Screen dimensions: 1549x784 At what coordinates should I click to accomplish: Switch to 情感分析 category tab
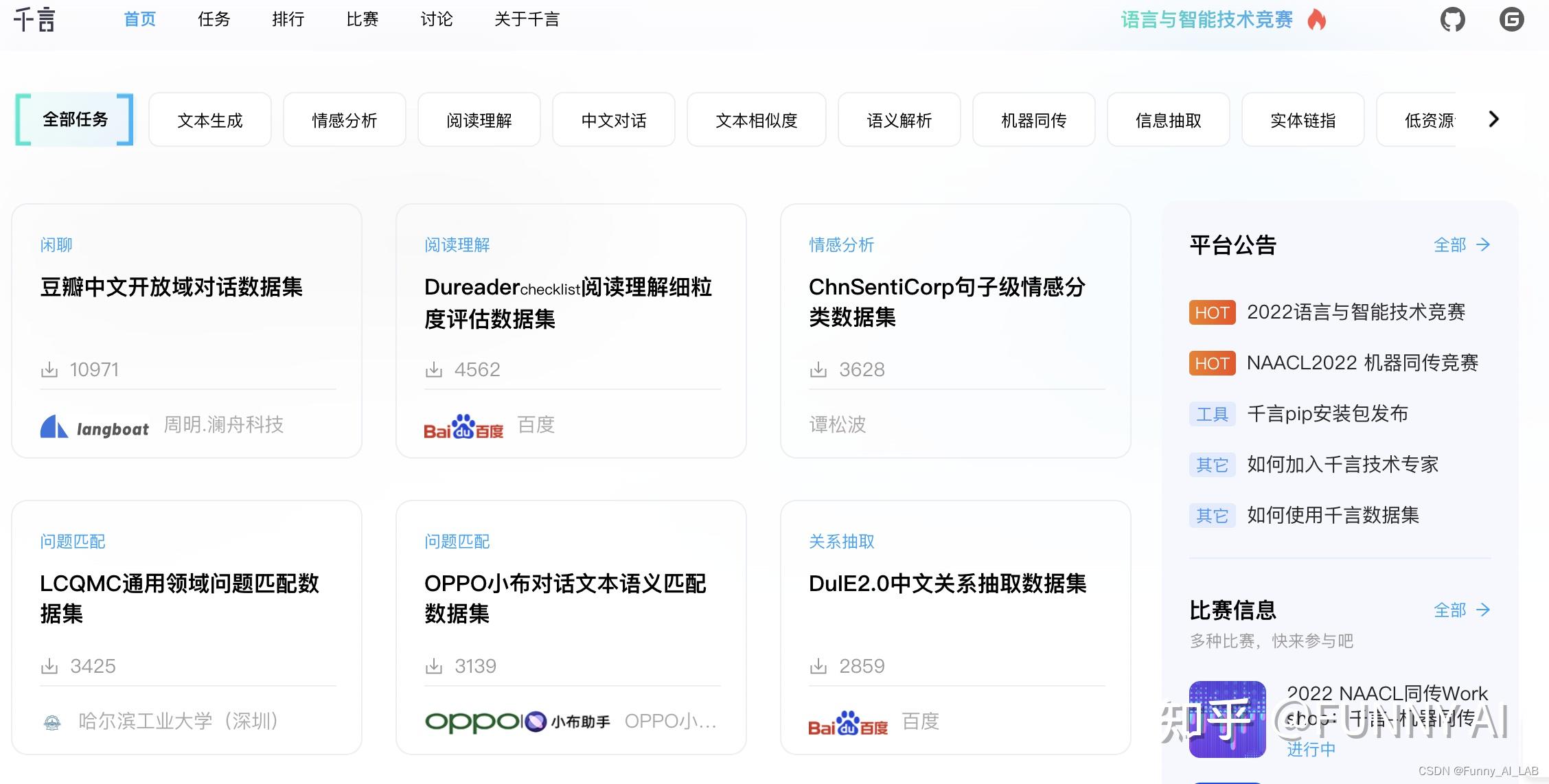coord(345,120)
